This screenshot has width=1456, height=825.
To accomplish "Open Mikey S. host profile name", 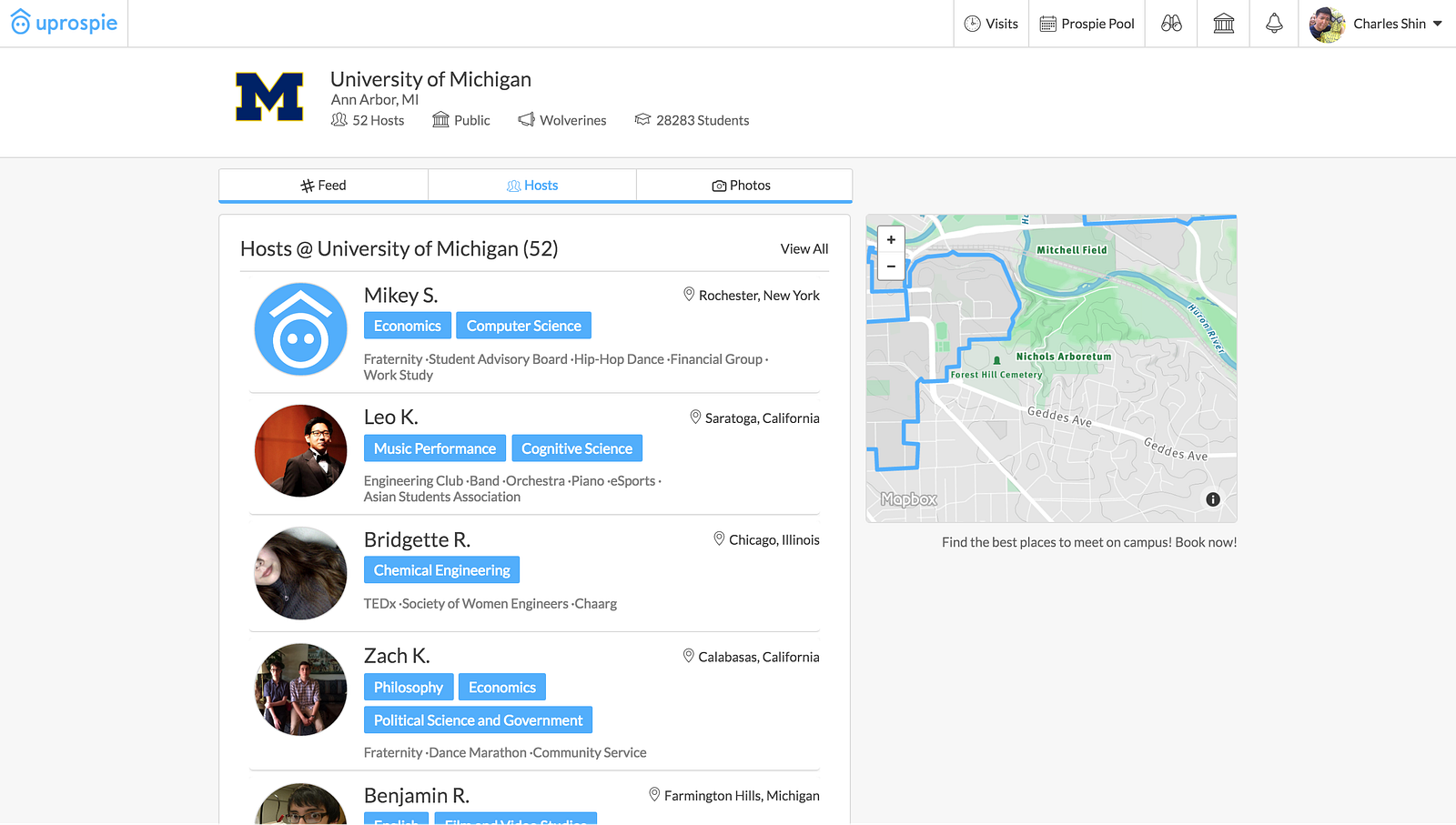I will 400,296.
